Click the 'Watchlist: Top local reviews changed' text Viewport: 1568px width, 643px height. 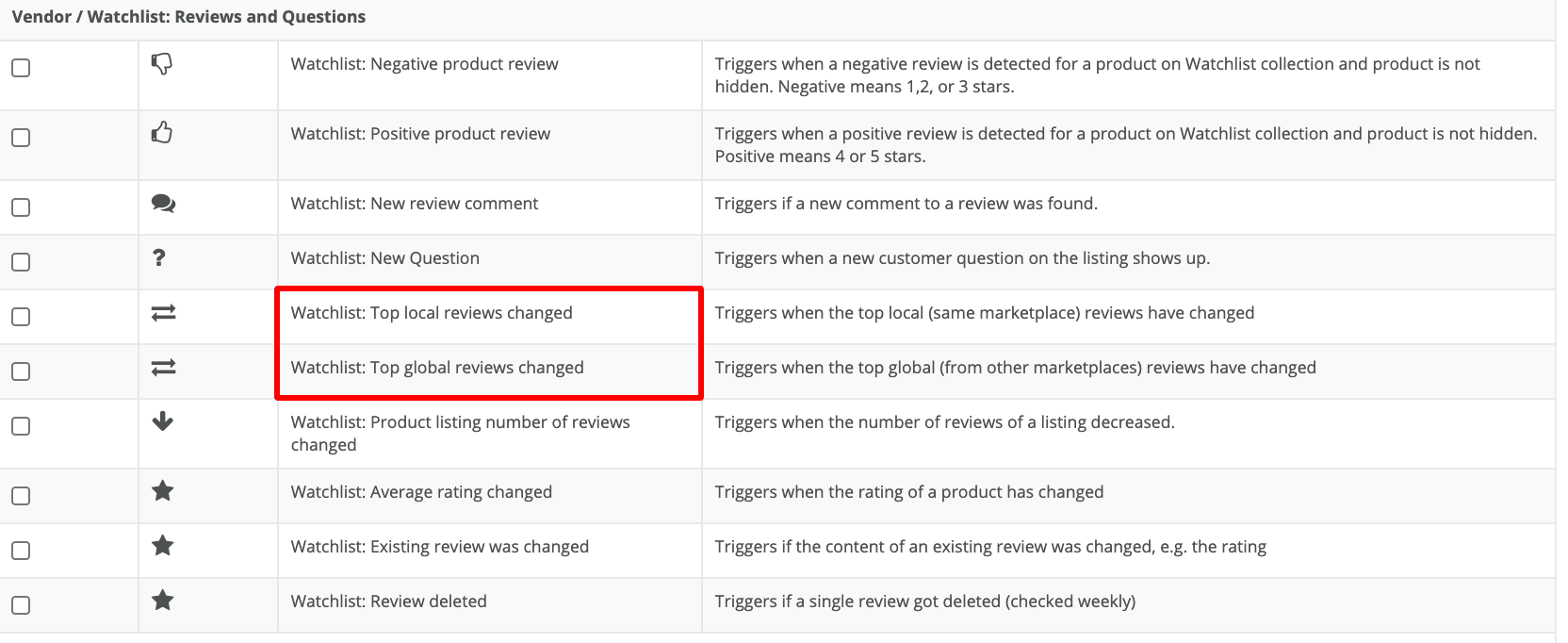[432, 313]
